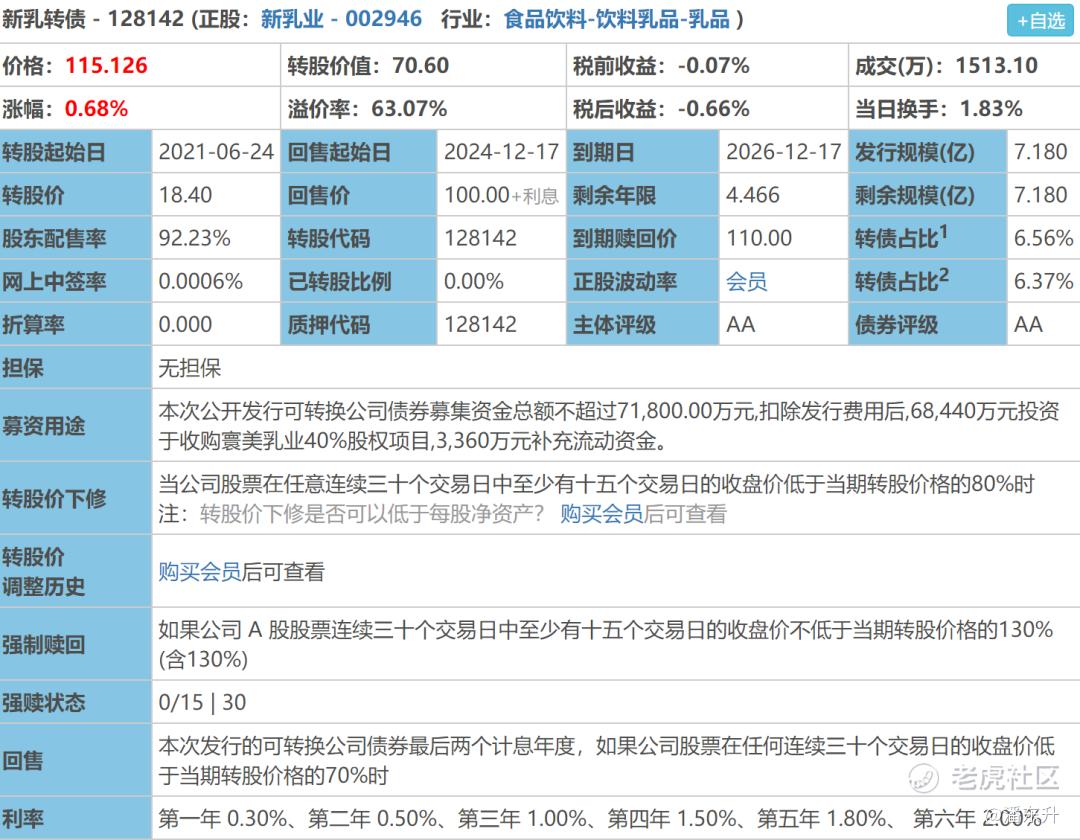Click the 转股代码 value 128142

click(x=480, y=238)
